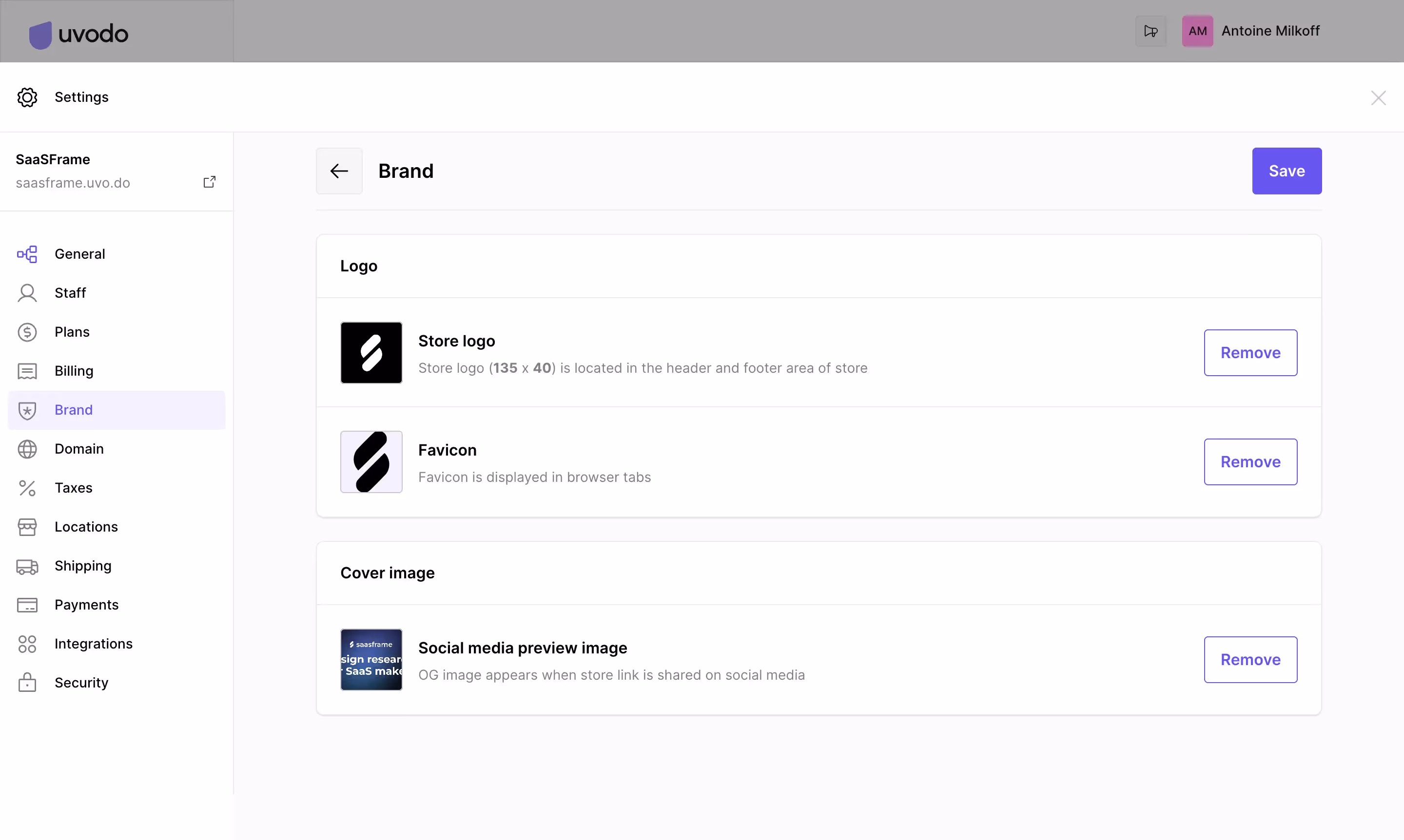
Task: Open saasframe.uvo.do via external link icon
Action: tap(209, 182)
